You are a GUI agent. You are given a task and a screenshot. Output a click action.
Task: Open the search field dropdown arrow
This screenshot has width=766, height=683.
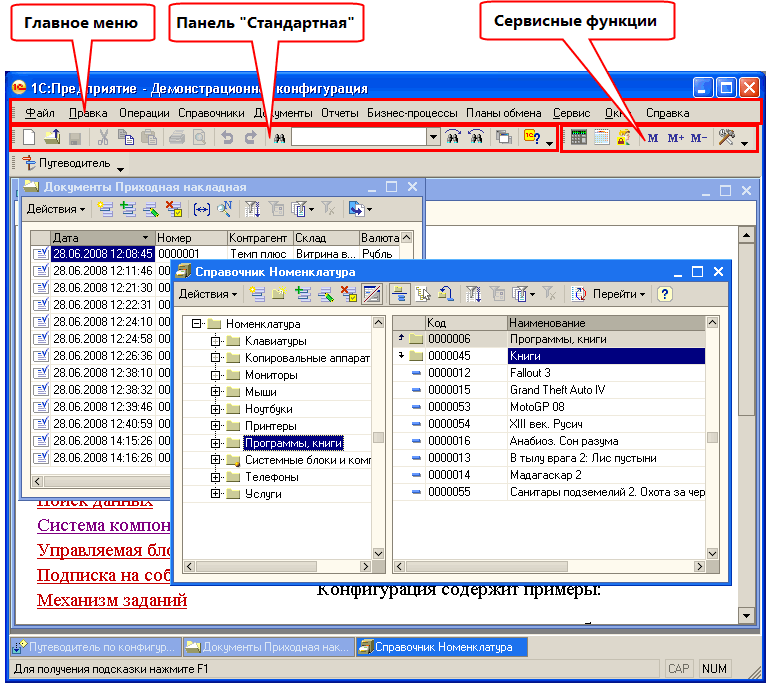pos(433,138)
